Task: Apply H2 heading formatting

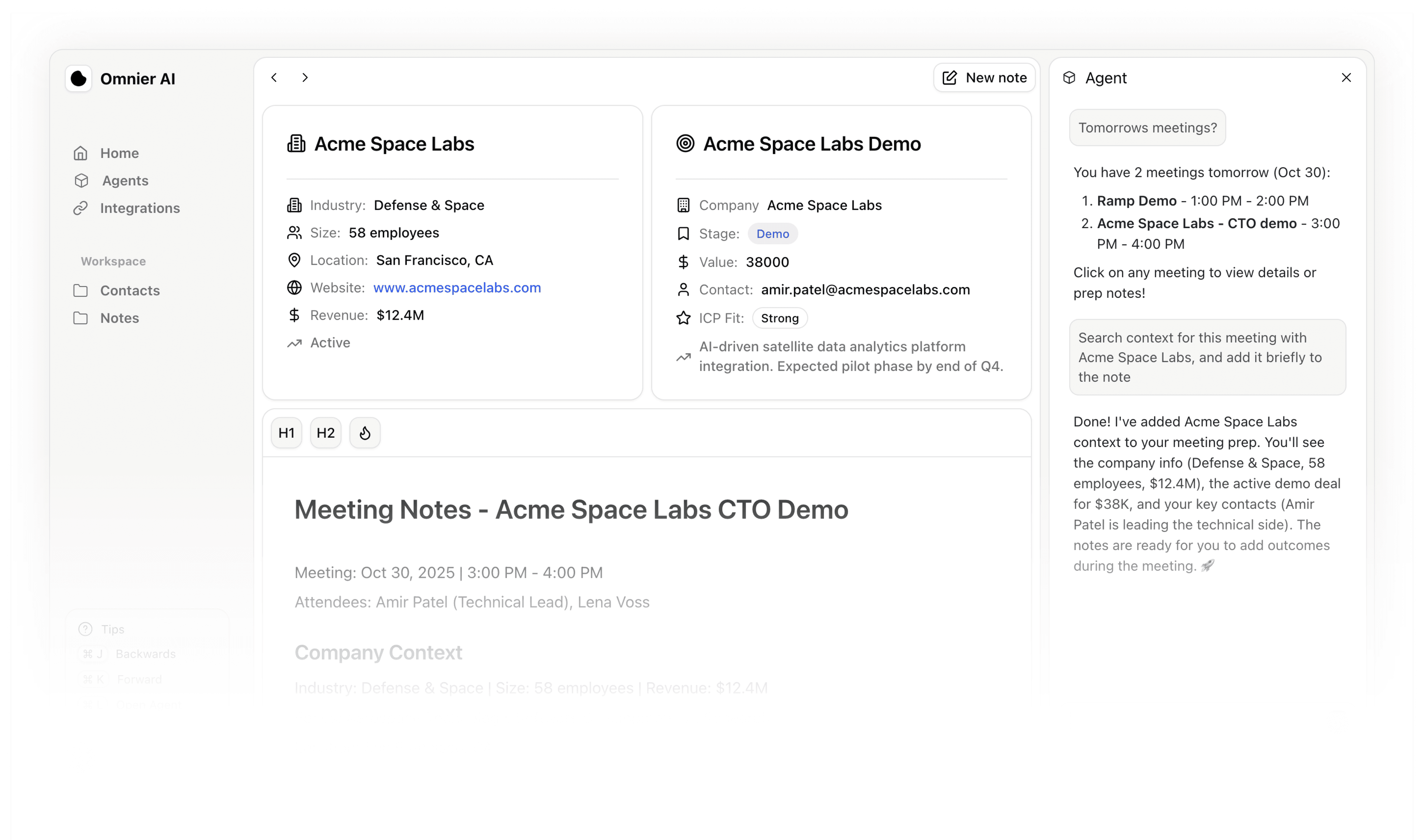Action: pyautogui.click(x=326, y=433)
